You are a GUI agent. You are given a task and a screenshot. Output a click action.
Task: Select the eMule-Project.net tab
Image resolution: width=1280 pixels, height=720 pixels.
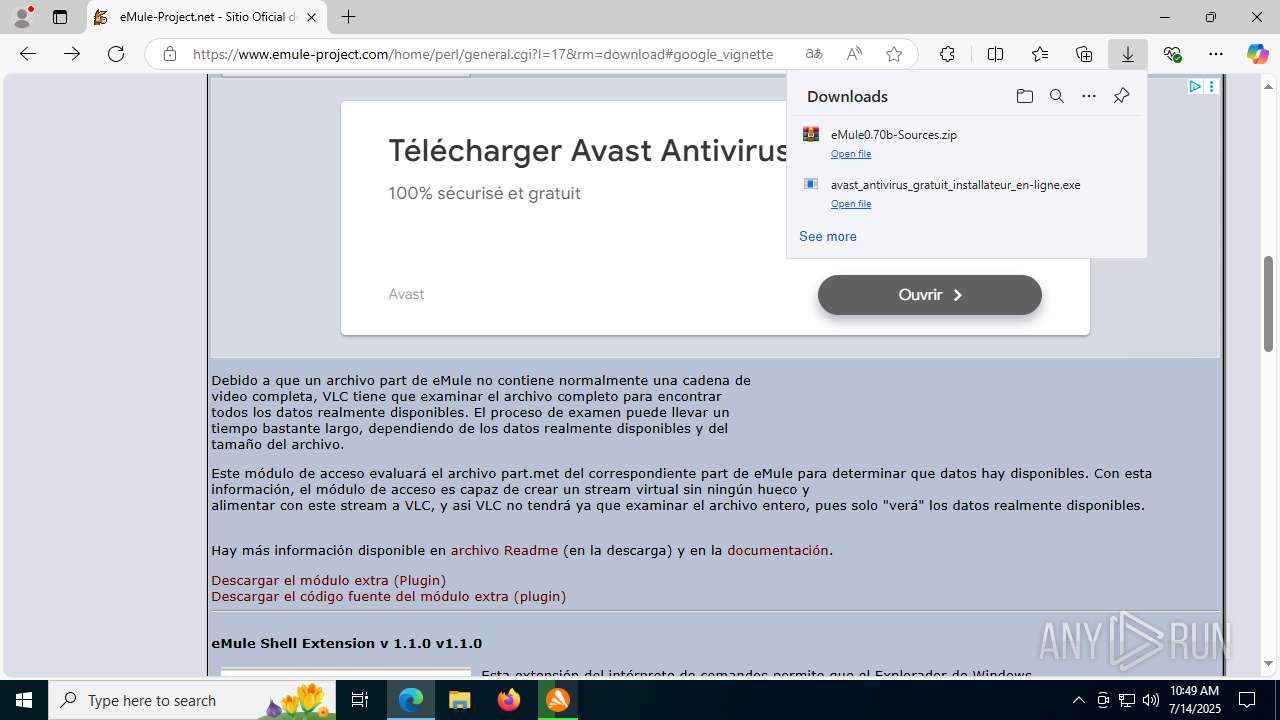tap(207, 17)
